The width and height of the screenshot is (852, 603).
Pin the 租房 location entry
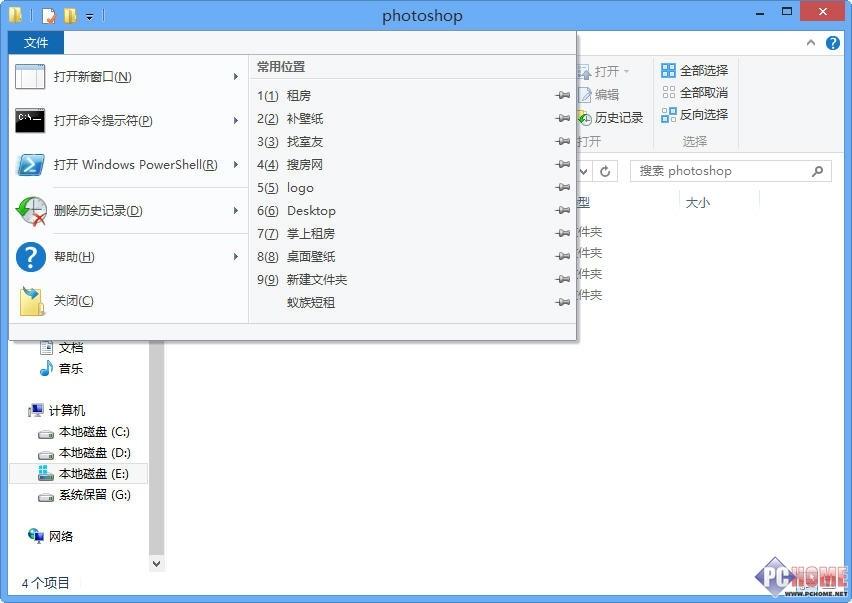[562, 96]
